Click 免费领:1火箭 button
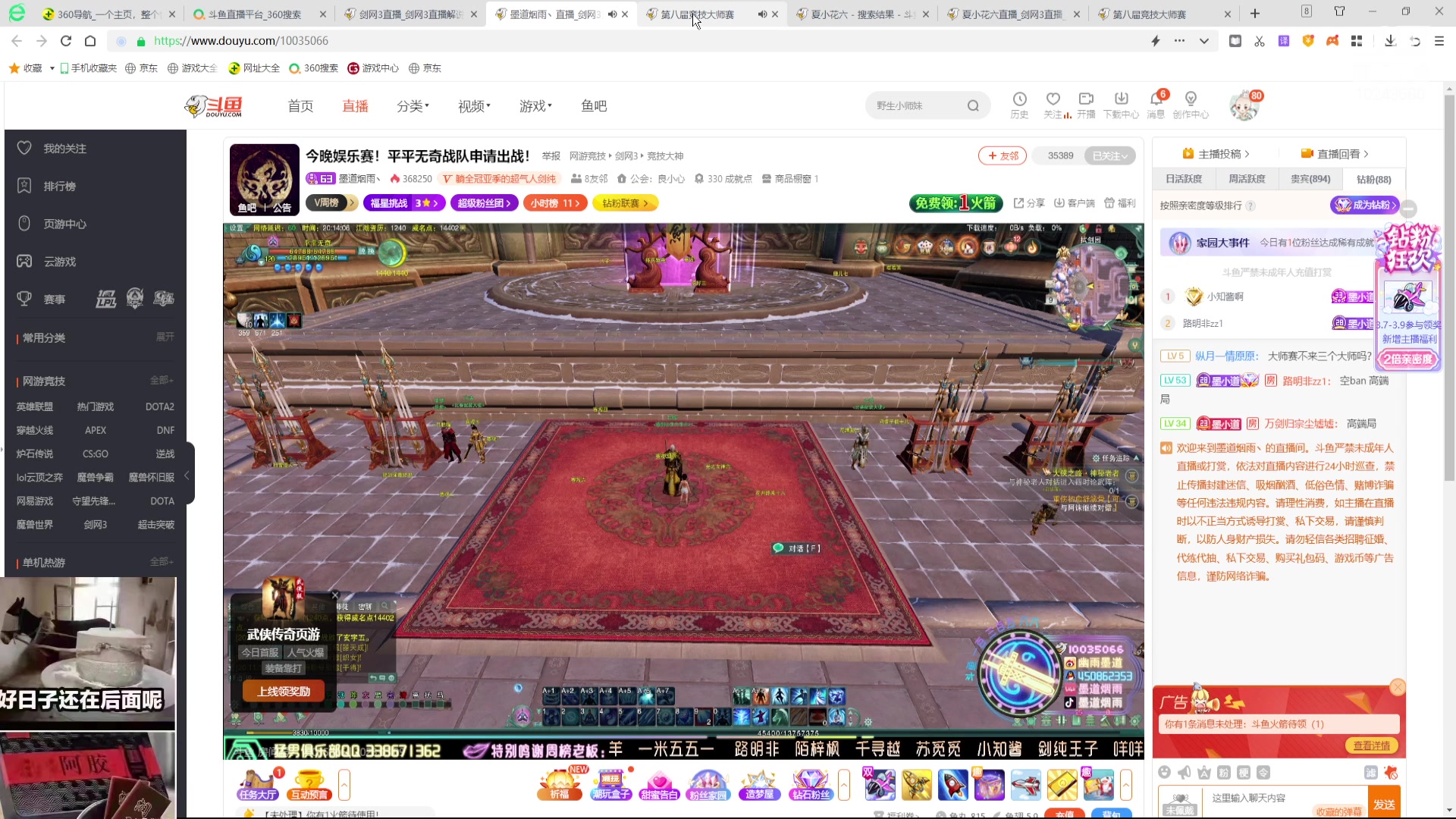This screenshot has height=819, width=1456. 955,203
